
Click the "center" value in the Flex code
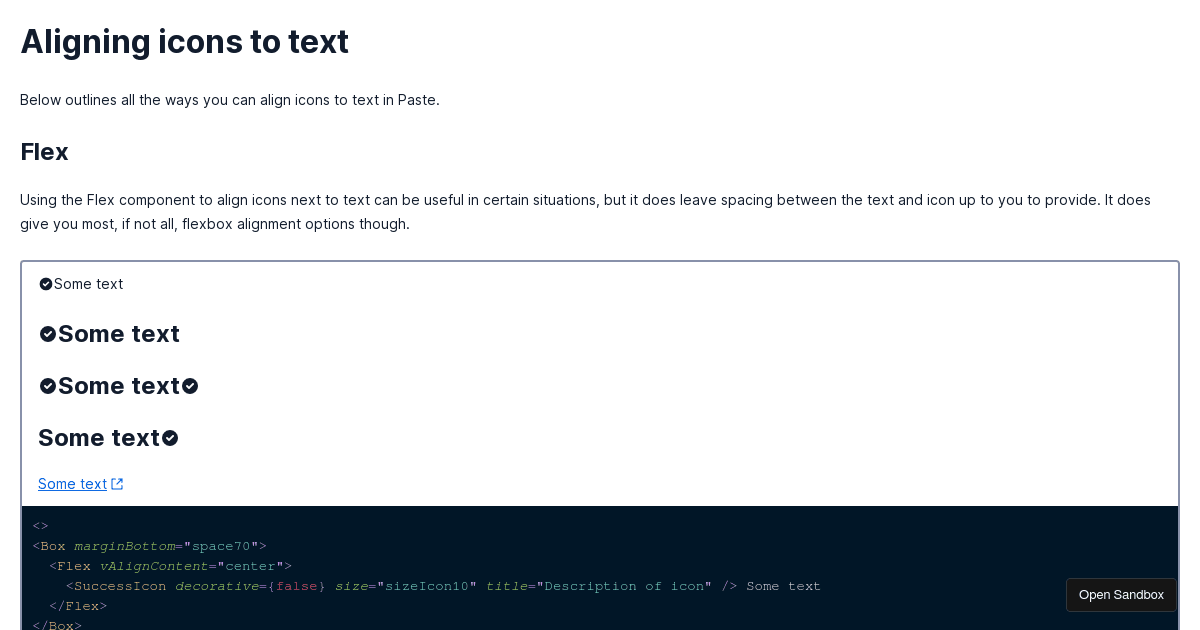pos(250,566)
